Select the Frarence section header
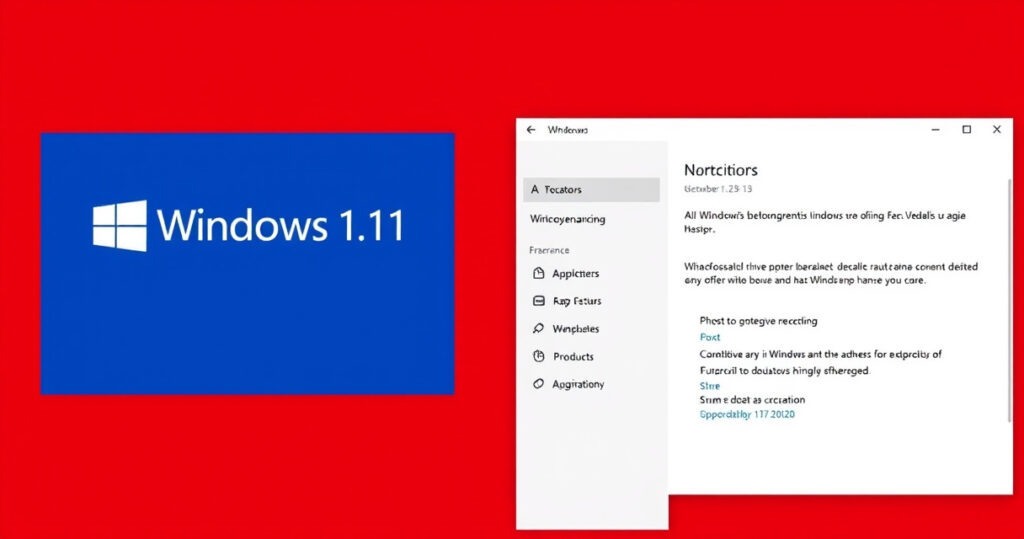1024x539 pixels. click(549, 251)
